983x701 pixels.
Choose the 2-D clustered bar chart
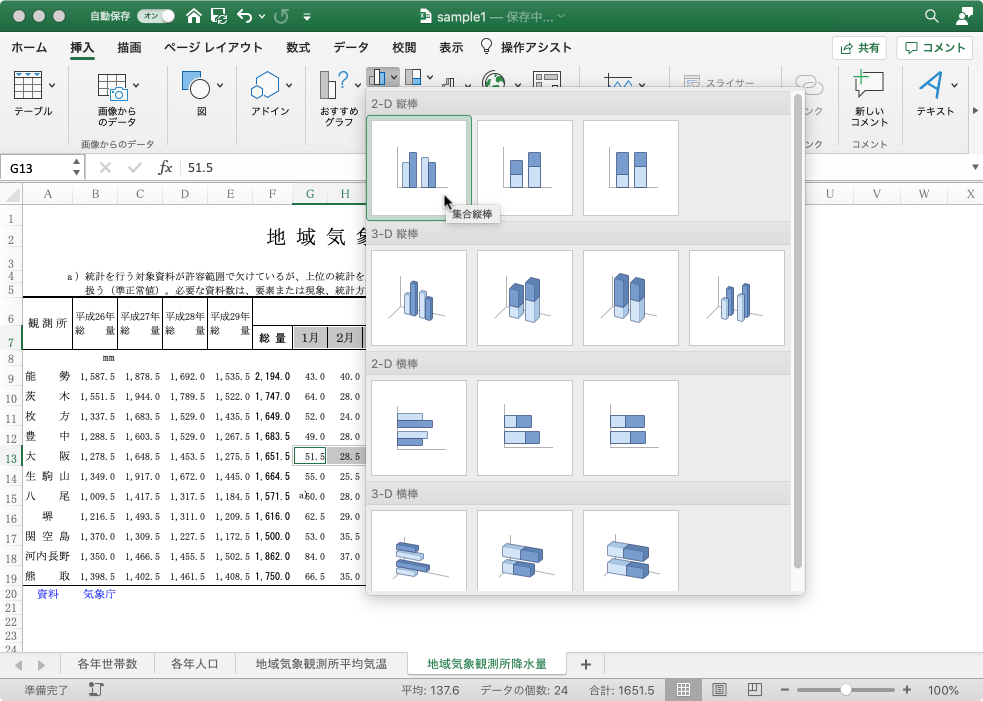click(419, 428)
